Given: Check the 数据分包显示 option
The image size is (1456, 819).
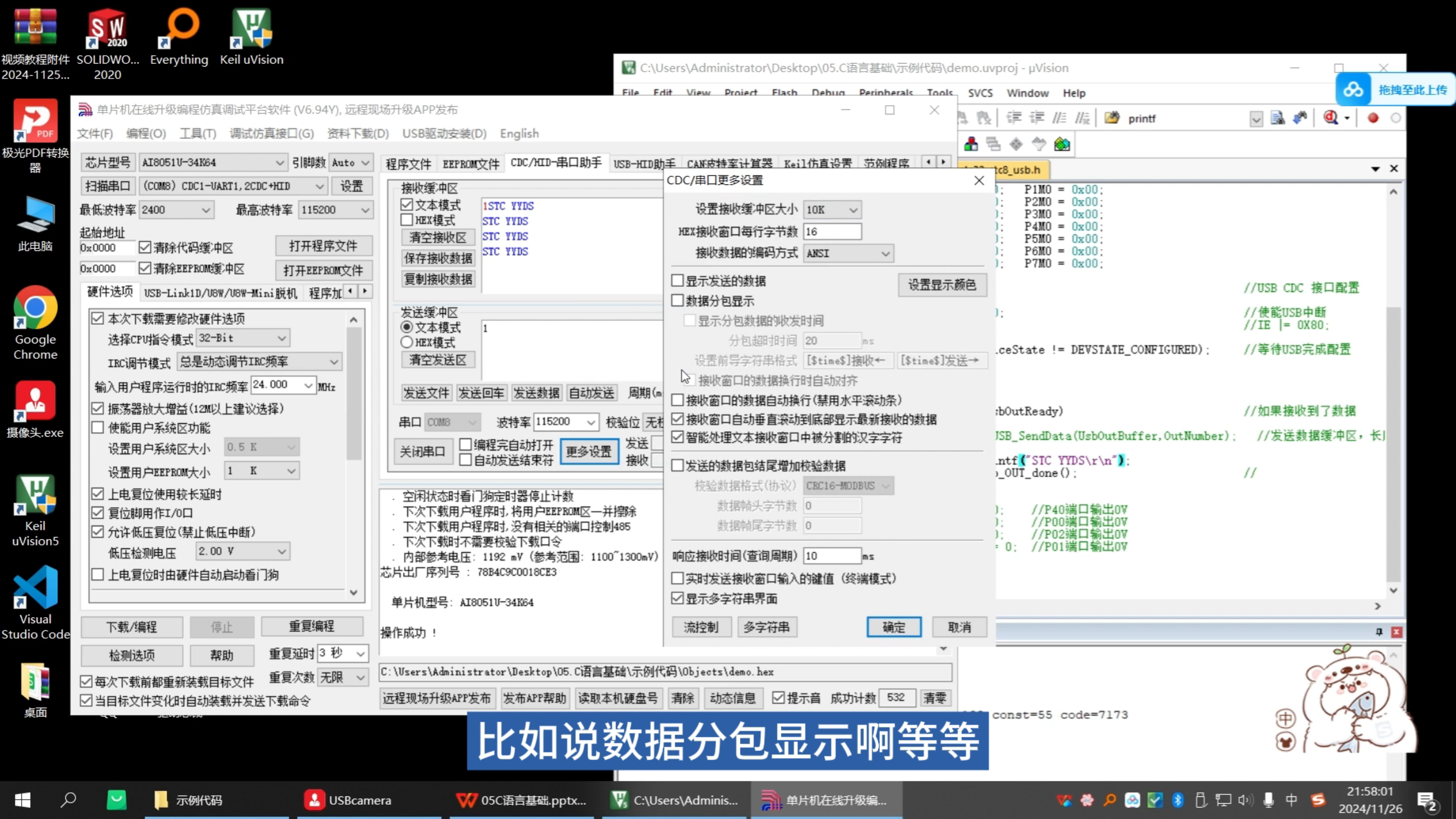Looking at the screenshot, I should (677, 300).
